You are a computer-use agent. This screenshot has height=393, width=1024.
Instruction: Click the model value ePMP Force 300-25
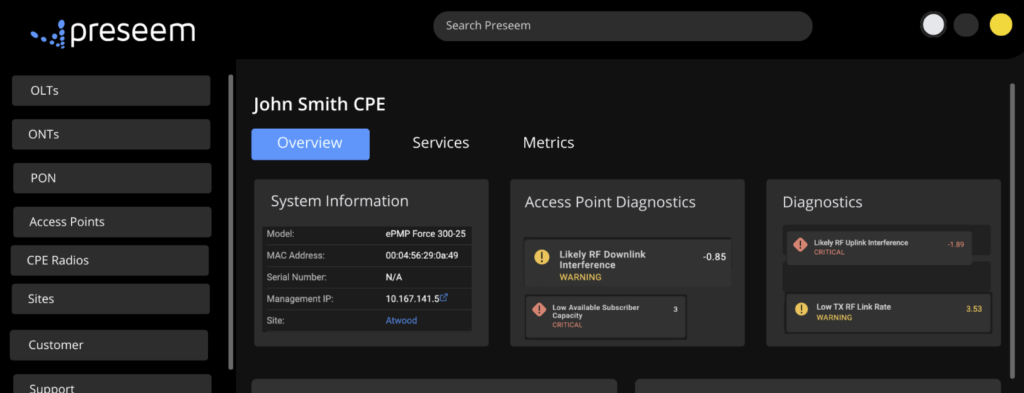pos(426,233)
